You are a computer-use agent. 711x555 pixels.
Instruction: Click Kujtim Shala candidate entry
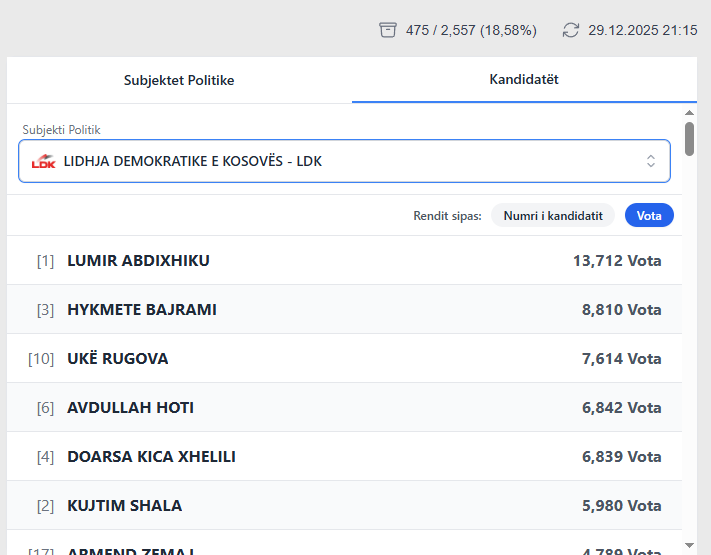[x=345, y=506]
